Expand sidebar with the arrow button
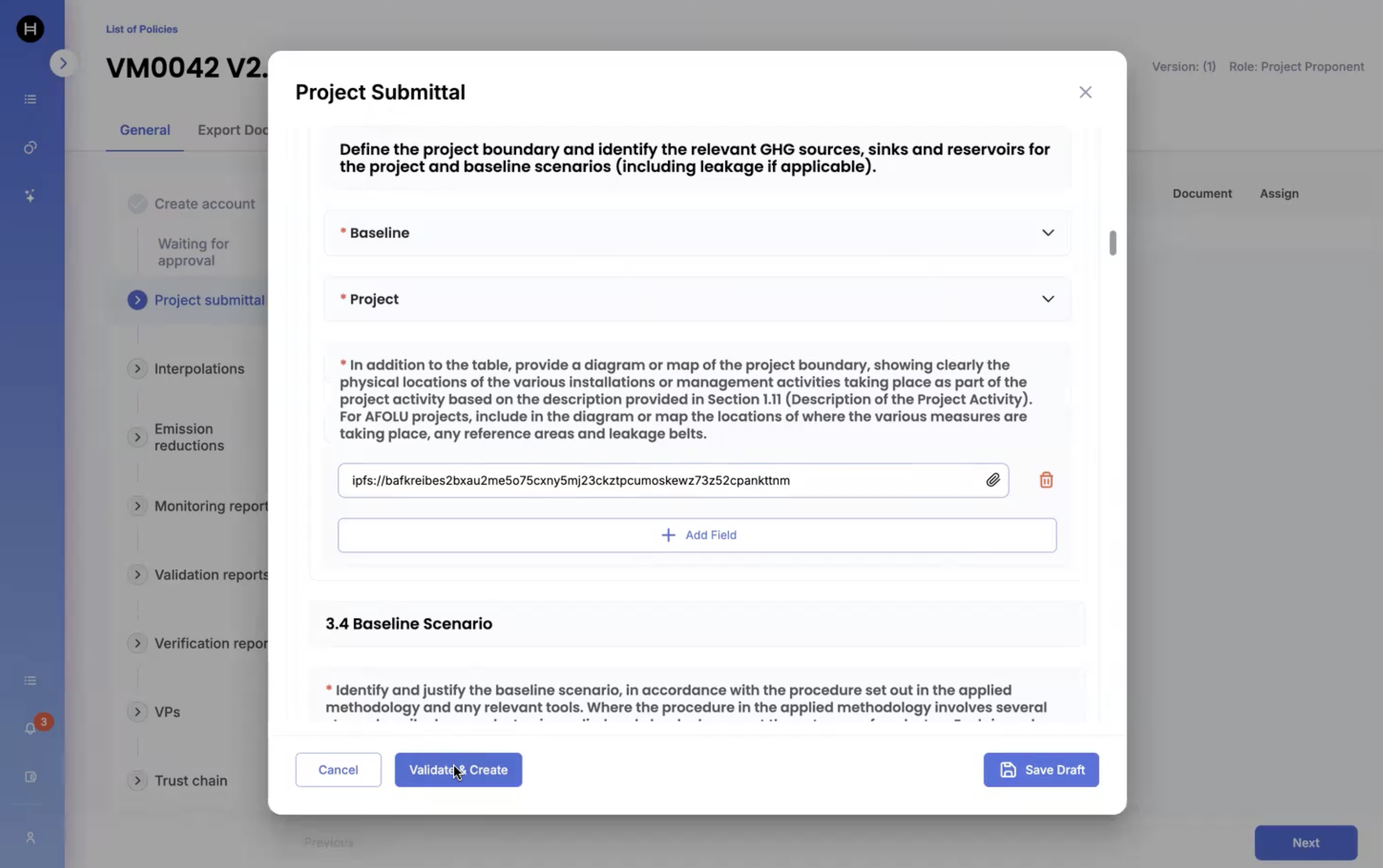 pos(63,63)
